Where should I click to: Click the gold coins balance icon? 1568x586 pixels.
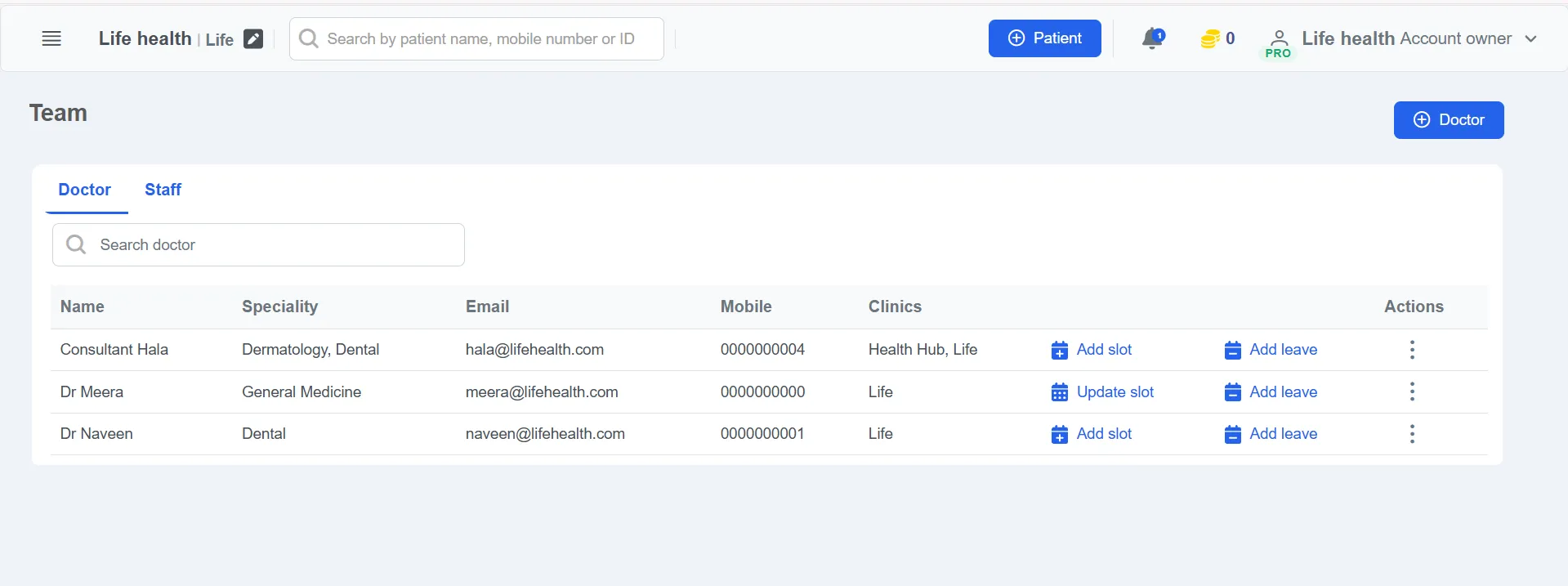(1209, 38)
